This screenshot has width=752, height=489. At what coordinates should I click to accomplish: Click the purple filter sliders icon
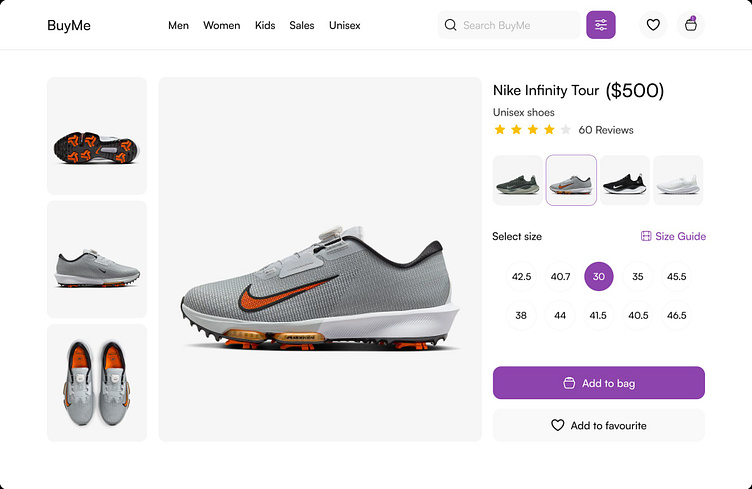coord(601,25)
